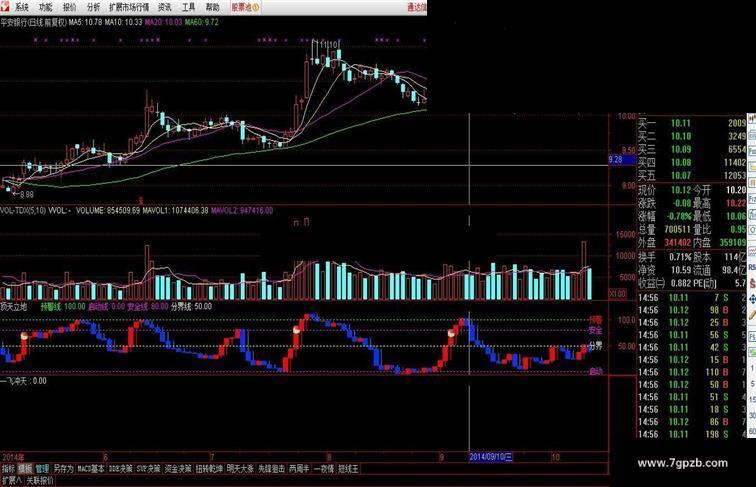This screenshot has width=756, height=487.
Task: Open the 工具 menu
Action: coord(189,7)
